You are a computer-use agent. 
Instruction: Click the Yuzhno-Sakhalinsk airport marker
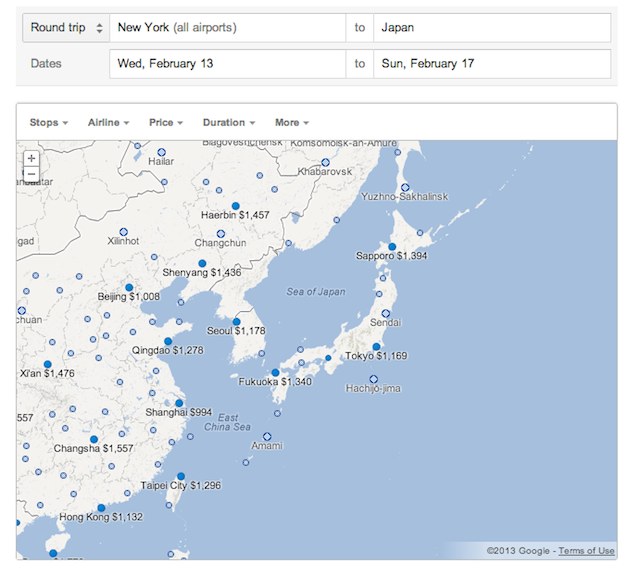click(x=405, y=187)
